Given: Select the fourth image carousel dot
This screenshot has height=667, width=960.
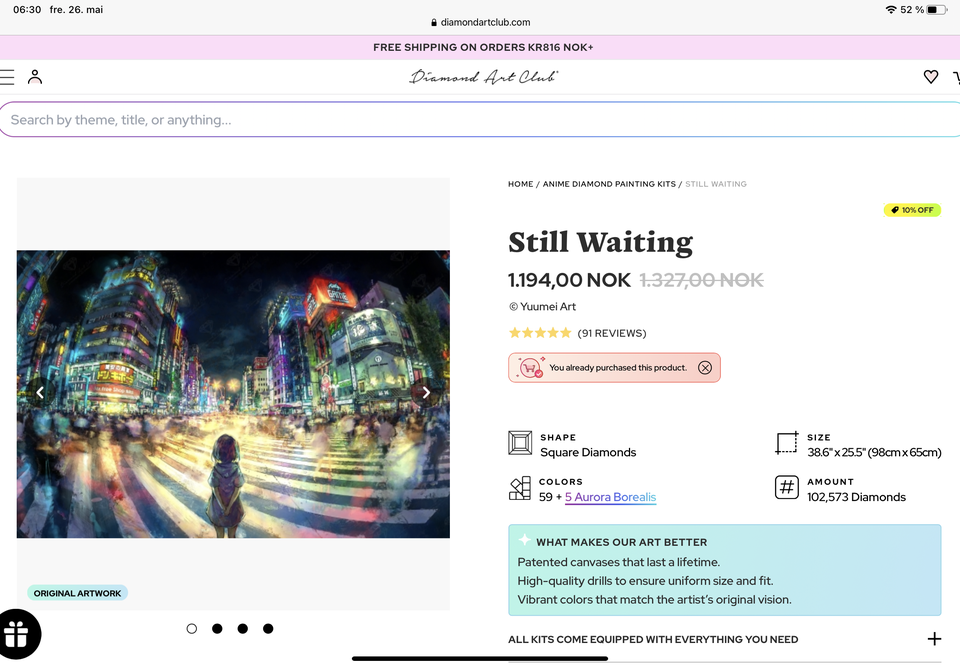Looking at the screenshot, I should tap(268, 629).
